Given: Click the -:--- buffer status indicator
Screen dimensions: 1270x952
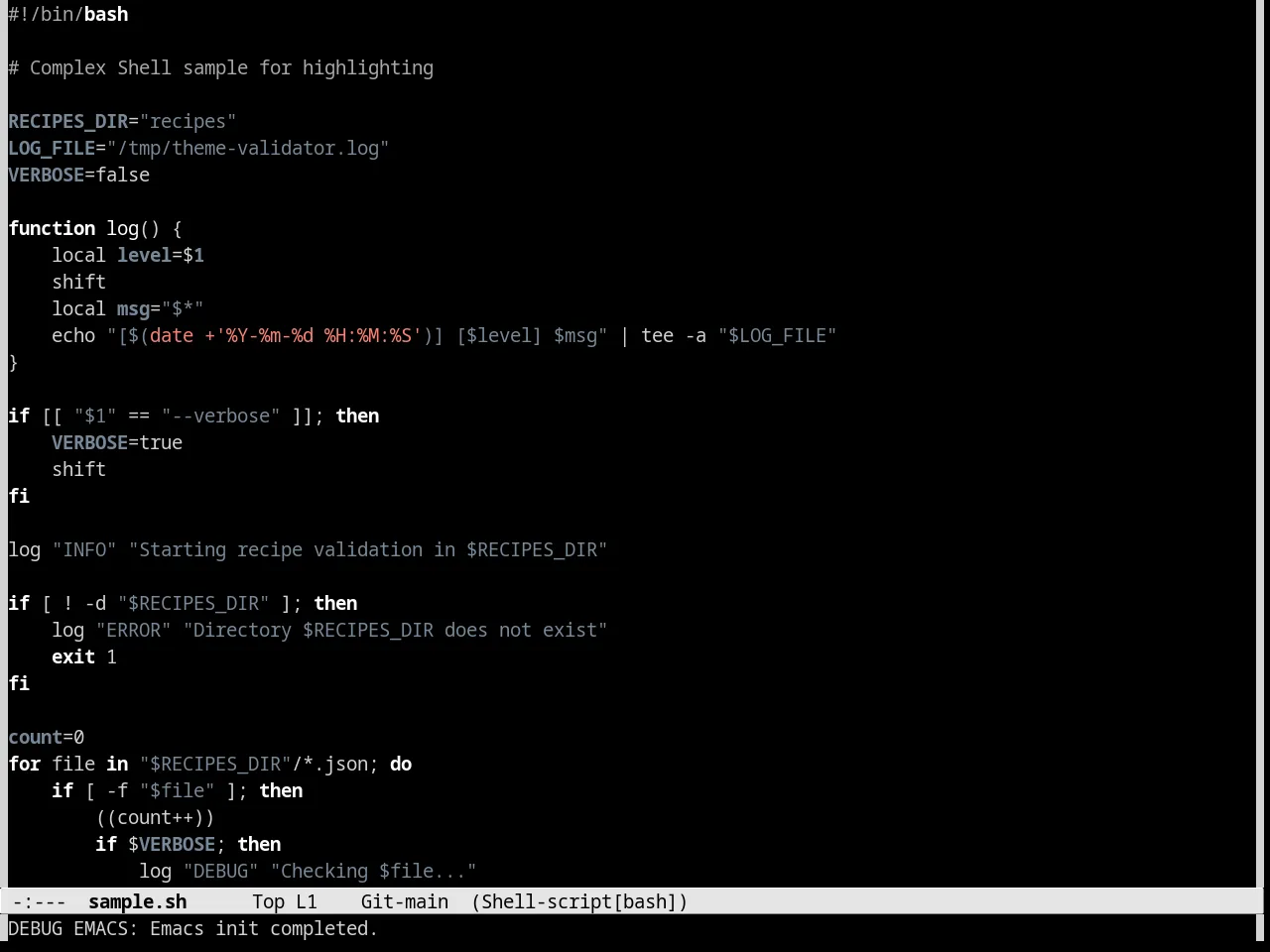Looking at the screenshot, I should (x=40, y=901).
